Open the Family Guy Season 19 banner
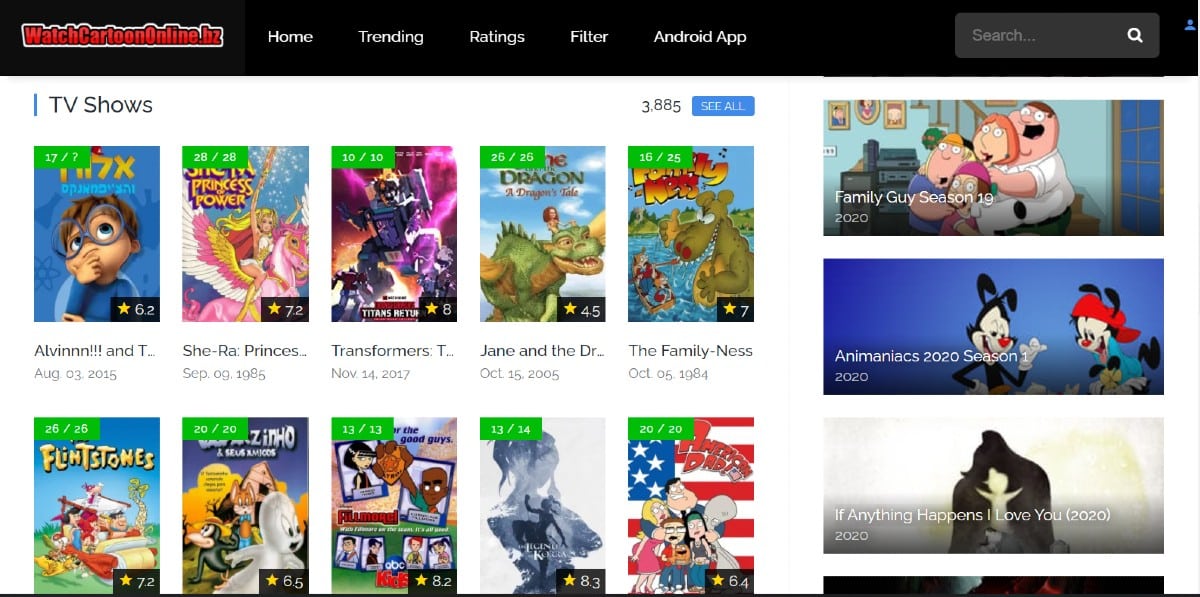The image size is (1200, 597). pos(993,167)
